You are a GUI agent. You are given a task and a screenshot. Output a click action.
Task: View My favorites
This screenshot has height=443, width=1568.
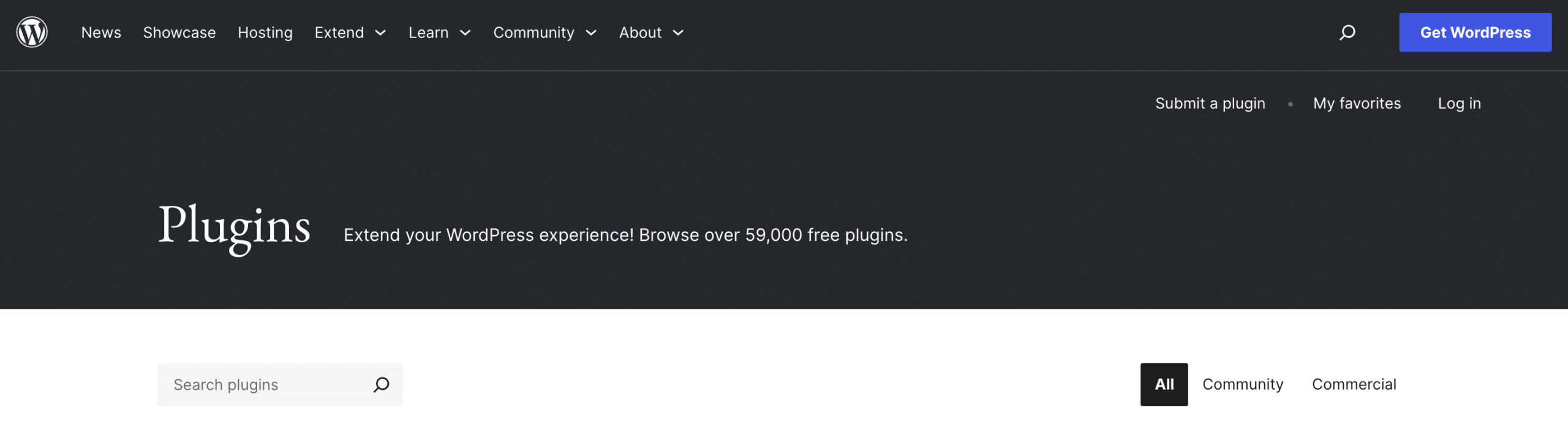pos(1357,104)
